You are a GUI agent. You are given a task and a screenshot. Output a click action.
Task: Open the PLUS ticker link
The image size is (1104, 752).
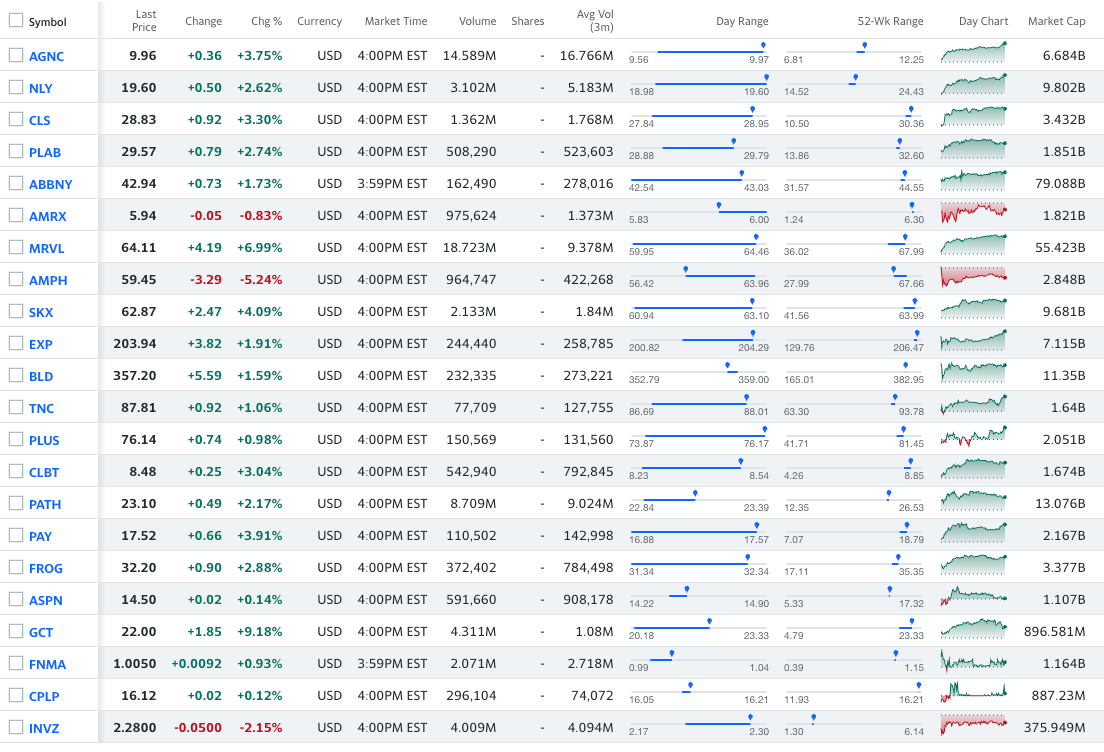tap(44, 441)
